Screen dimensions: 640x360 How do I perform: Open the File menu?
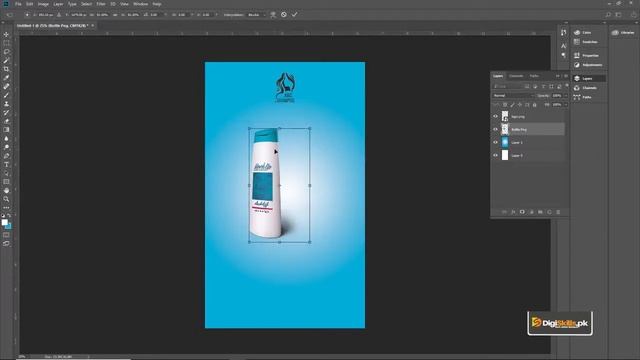click(x=18, y=4)
